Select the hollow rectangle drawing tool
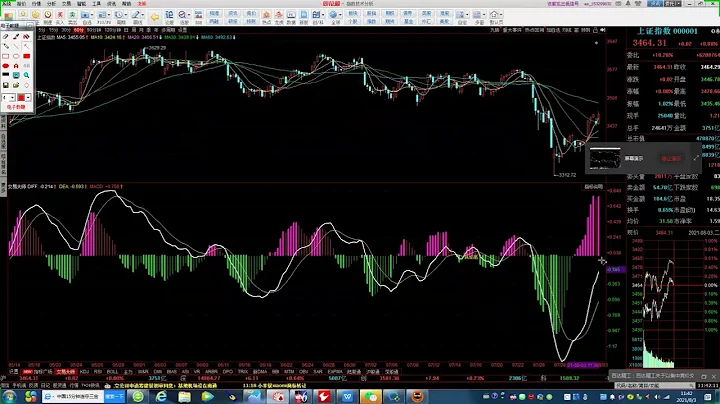 coord(6,56)
